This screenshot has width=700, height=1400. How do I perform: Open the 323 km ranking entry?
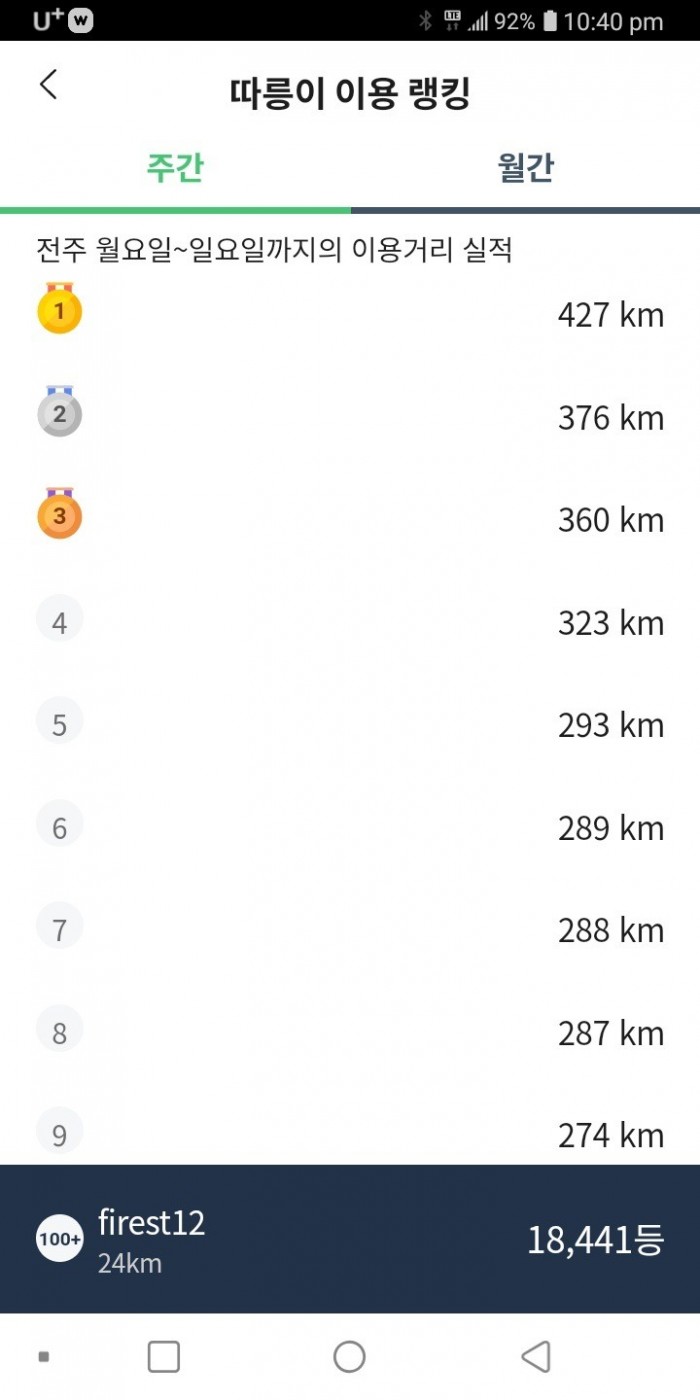[350, 621]
